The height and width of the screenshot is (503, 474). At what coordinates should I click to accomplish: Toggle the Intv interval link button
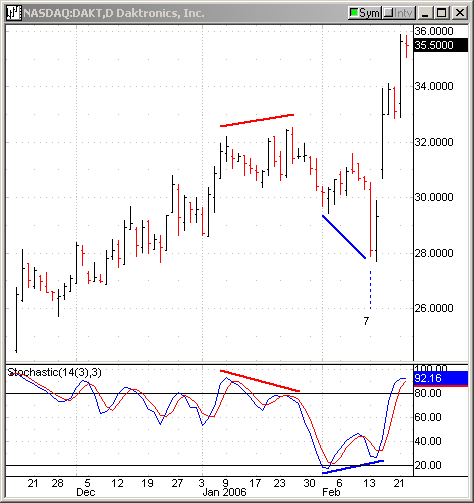[x=399, y=13]
